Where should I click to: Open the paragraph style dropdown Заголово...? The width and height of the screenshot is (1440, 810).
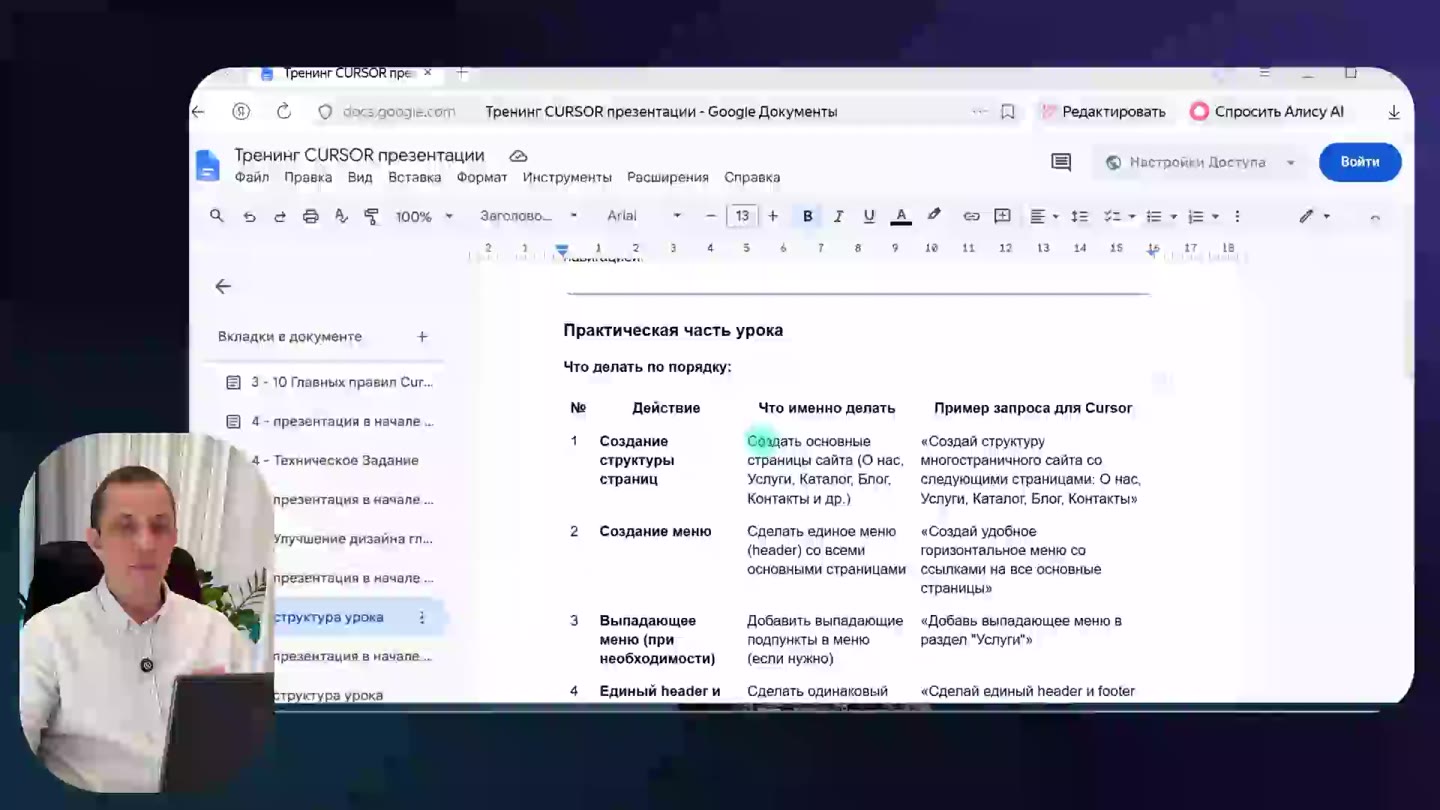pos(528,216)
